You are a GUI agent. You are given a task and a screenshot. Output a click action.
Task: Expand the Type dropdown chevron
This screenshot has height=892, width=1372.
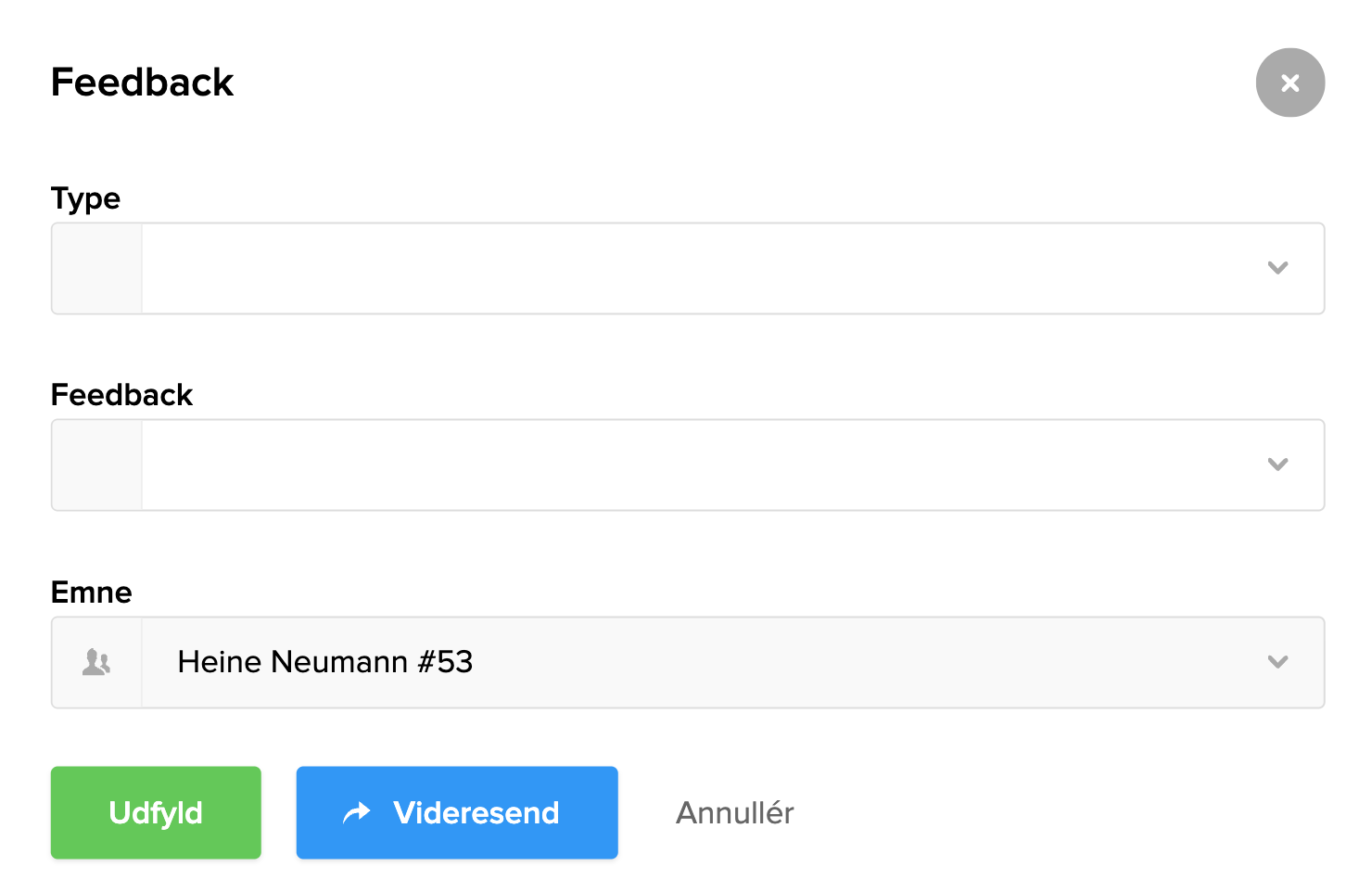1277,268
